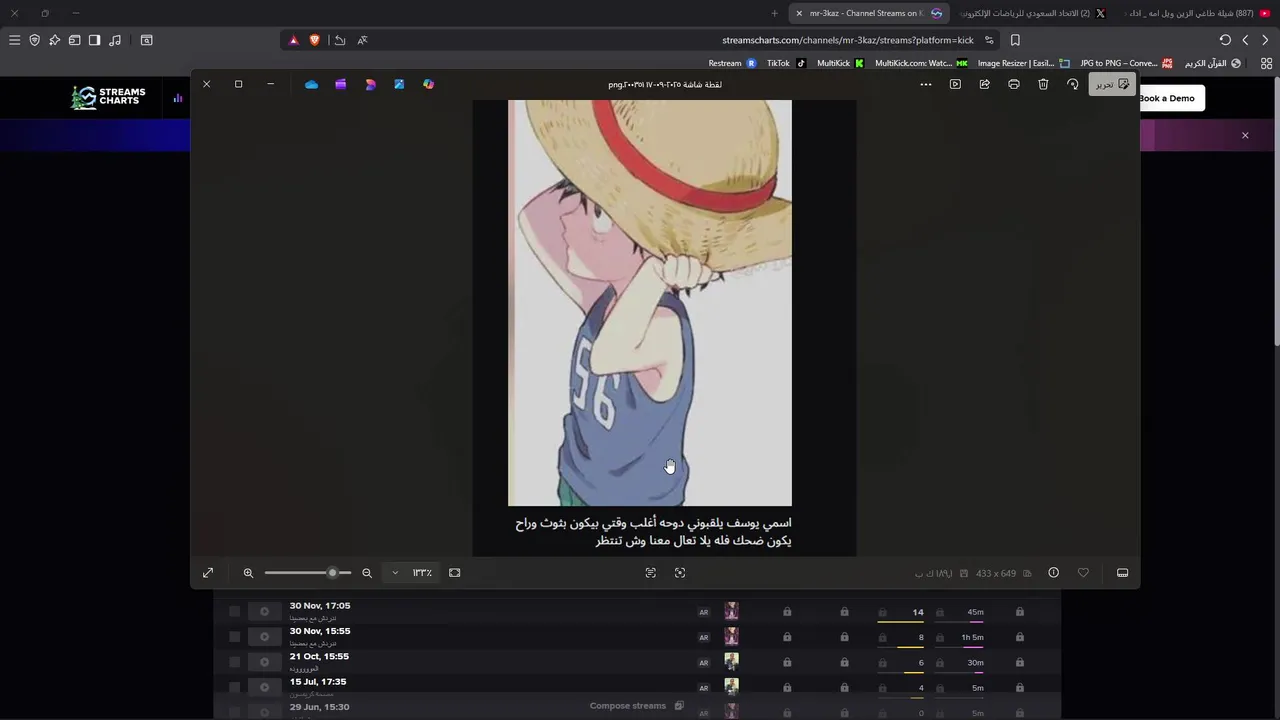
Task: Open Brave Shields lion icon
Action: coord(314,40)
